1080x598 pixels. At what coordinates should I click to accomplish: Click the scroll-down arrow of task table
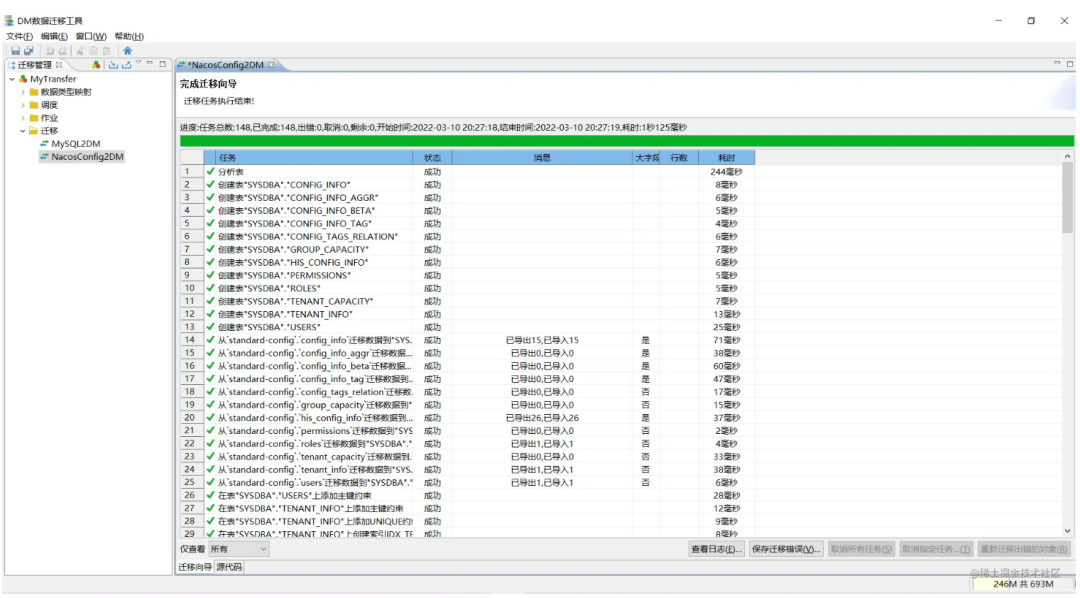click(x=1068, y=531)
